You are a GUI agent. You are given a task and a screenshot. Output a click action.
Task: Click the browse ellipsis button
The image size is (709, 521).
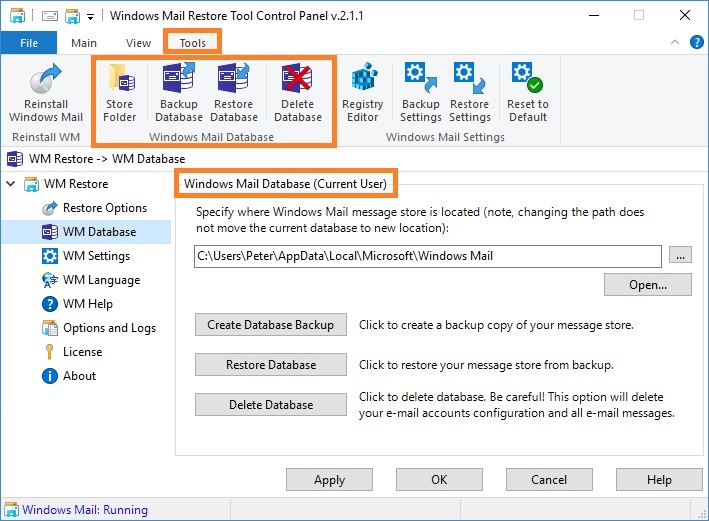point(680,256)
